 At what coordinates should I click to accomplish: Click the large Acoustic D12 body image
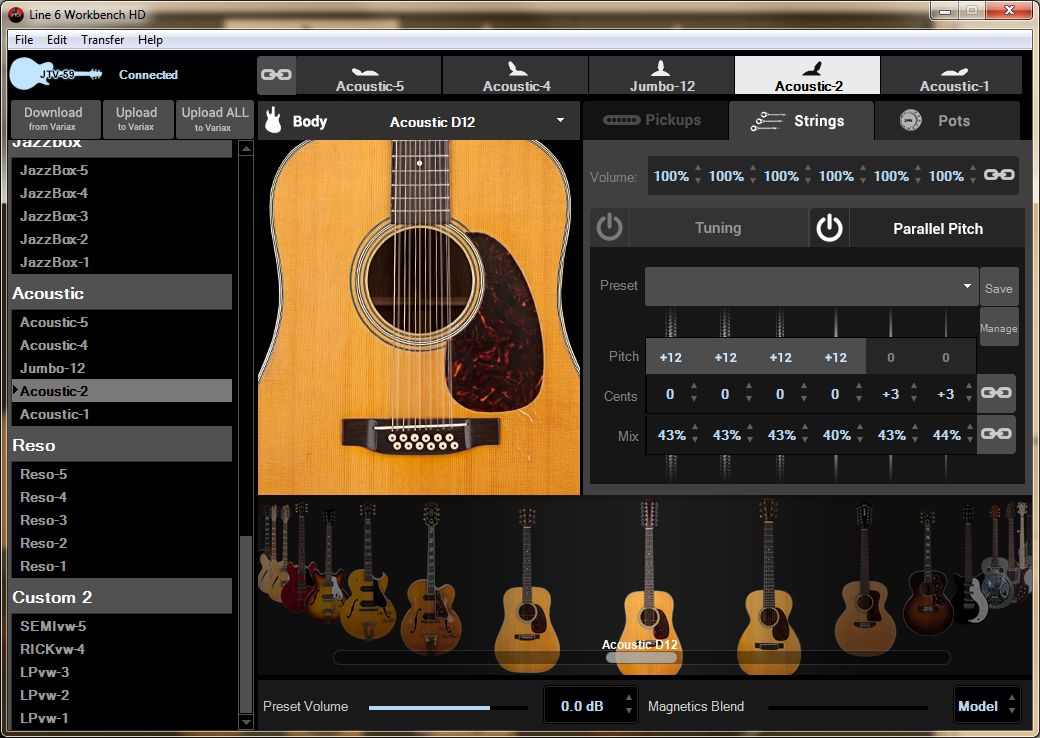click(x=419, y=317)
